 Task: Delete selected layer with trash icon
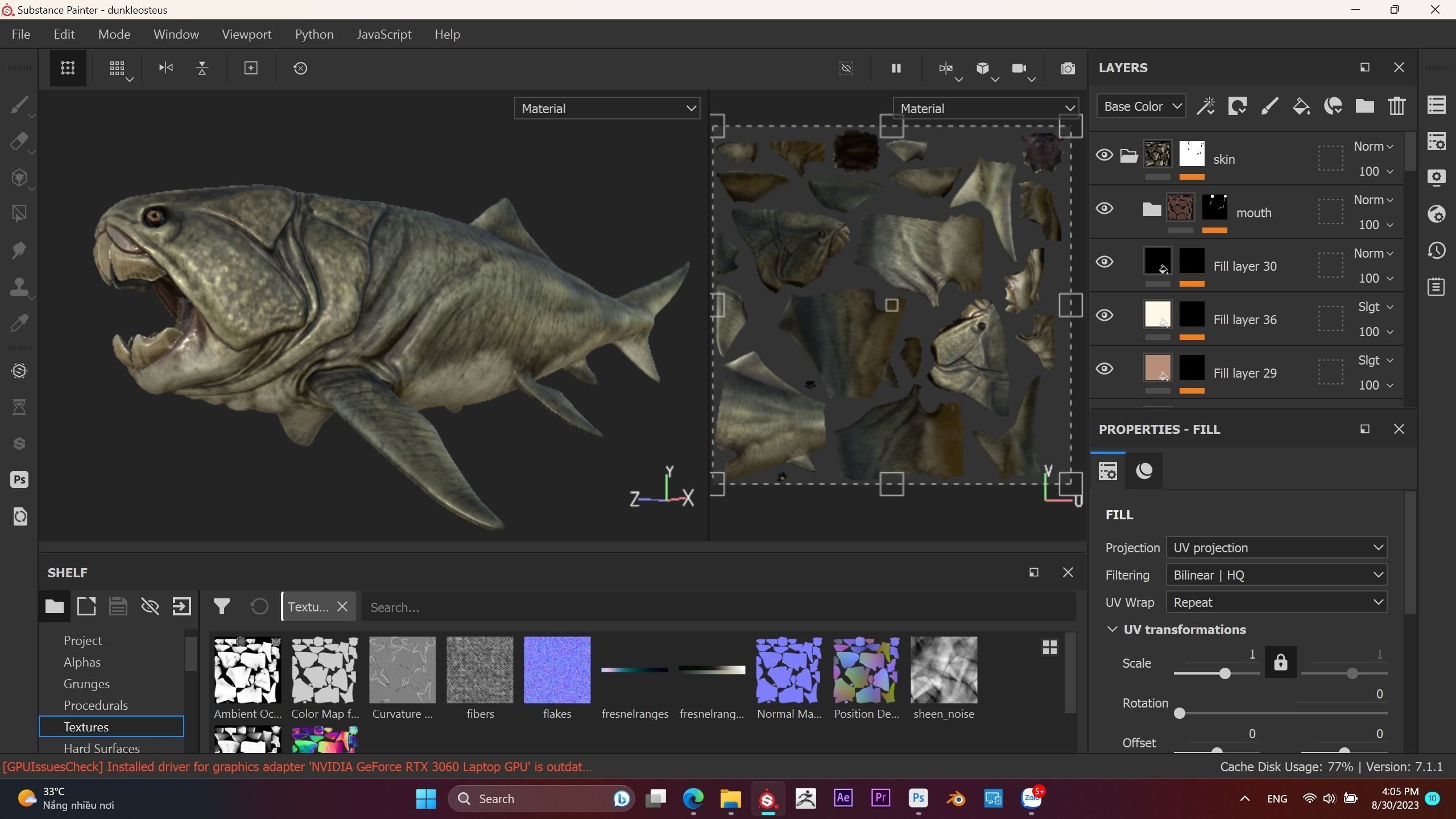1397,106
